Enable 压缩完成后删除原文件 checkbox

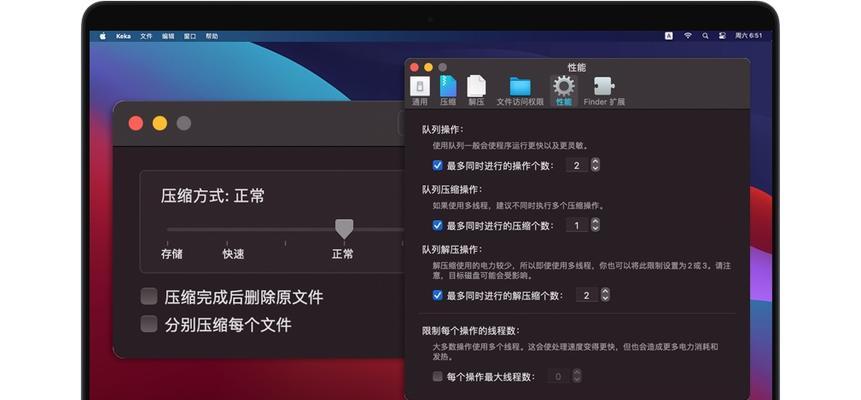[x=149, y=297]
